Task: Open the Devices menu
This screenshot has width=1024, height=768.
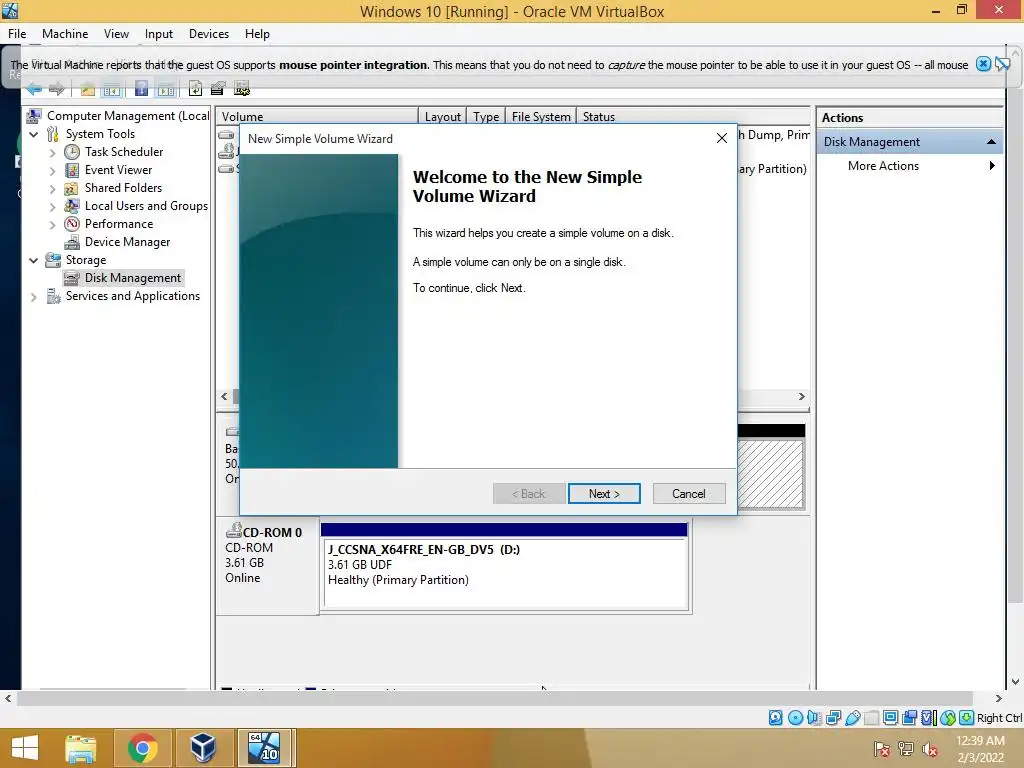Action: point(209,34)
